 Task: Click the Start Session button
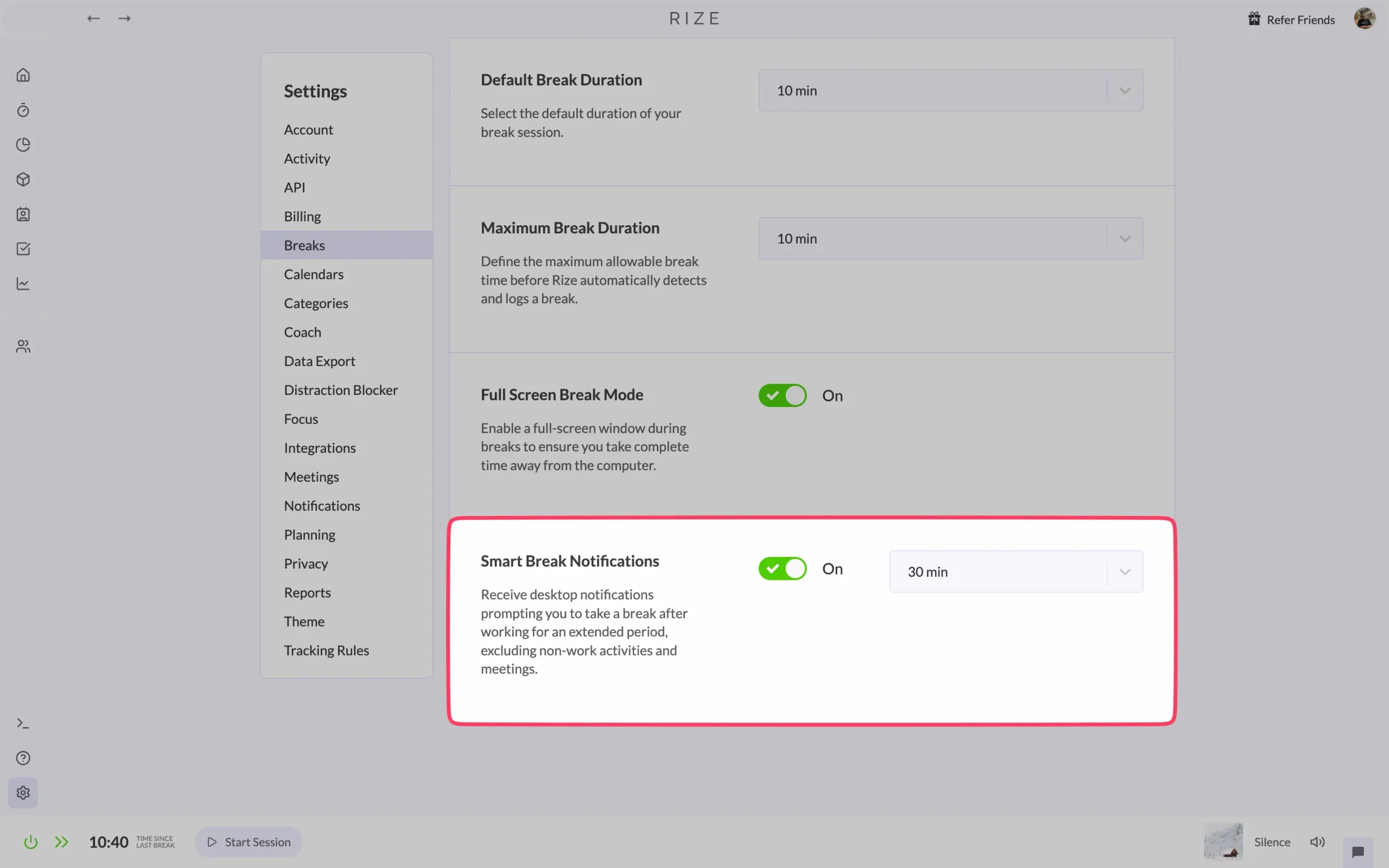coord(249,841)
